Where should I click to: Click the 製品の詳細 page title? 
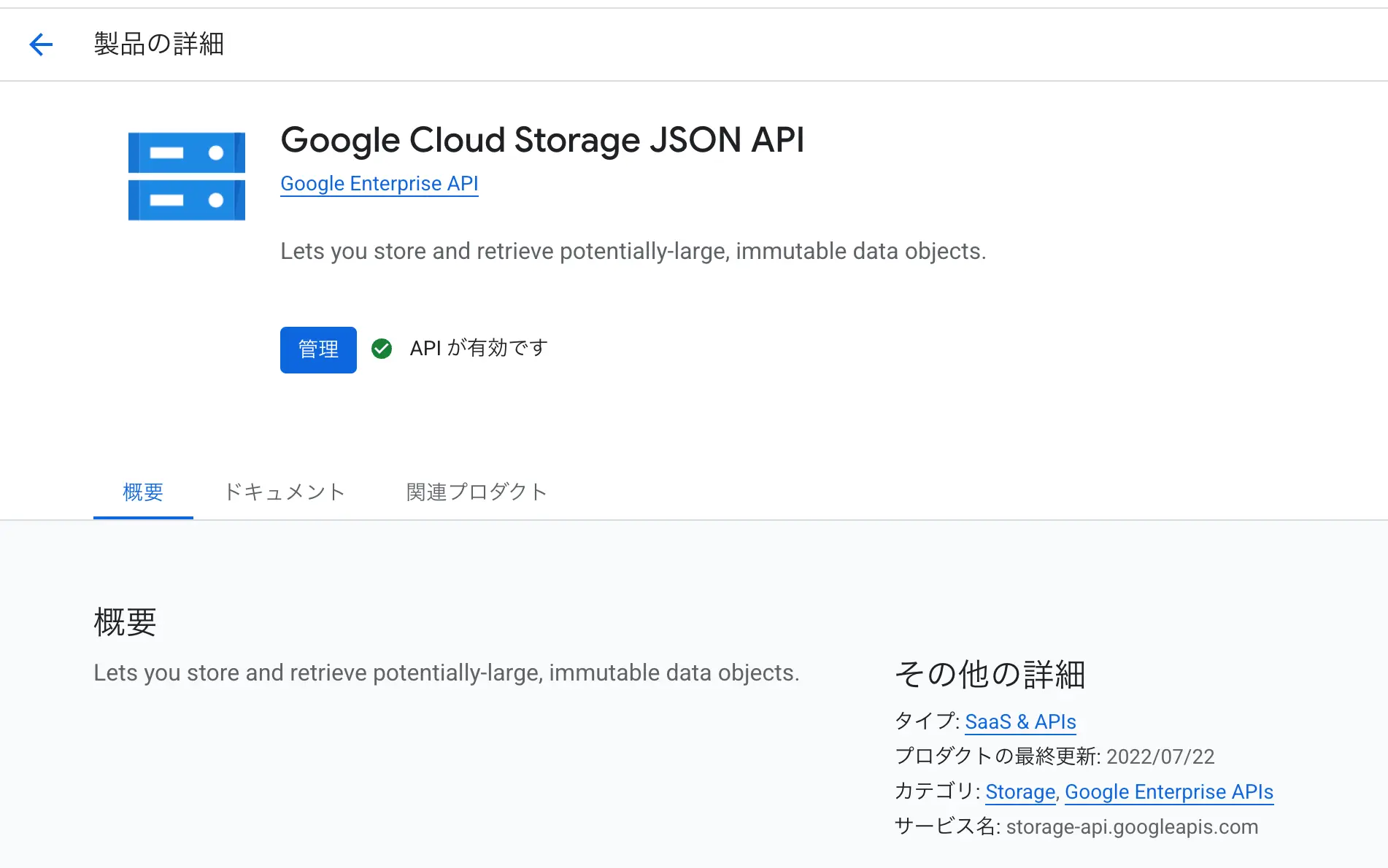(159, 44)
